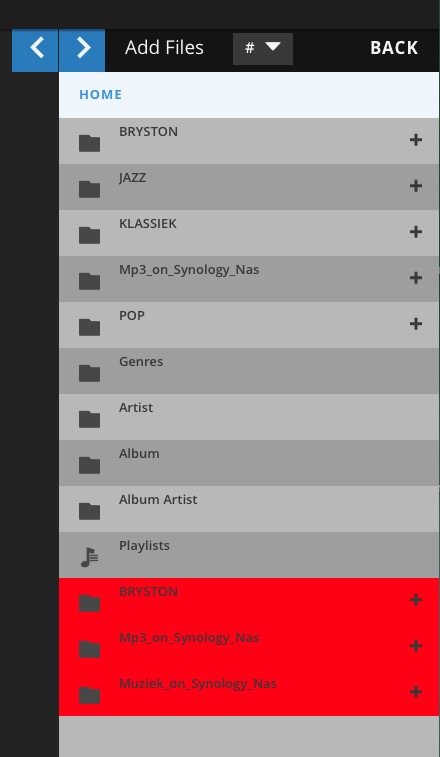Screen dimensions: 440x757
Task: Go to previous page with left arrow
Action: coord(35,50)
